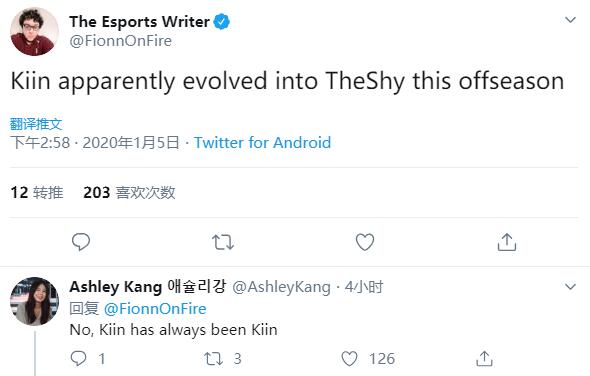Like Ashley Kang's reply with 126 likes
The width and height of the screenshot is (590, 376).
click(x=349, y=358)
